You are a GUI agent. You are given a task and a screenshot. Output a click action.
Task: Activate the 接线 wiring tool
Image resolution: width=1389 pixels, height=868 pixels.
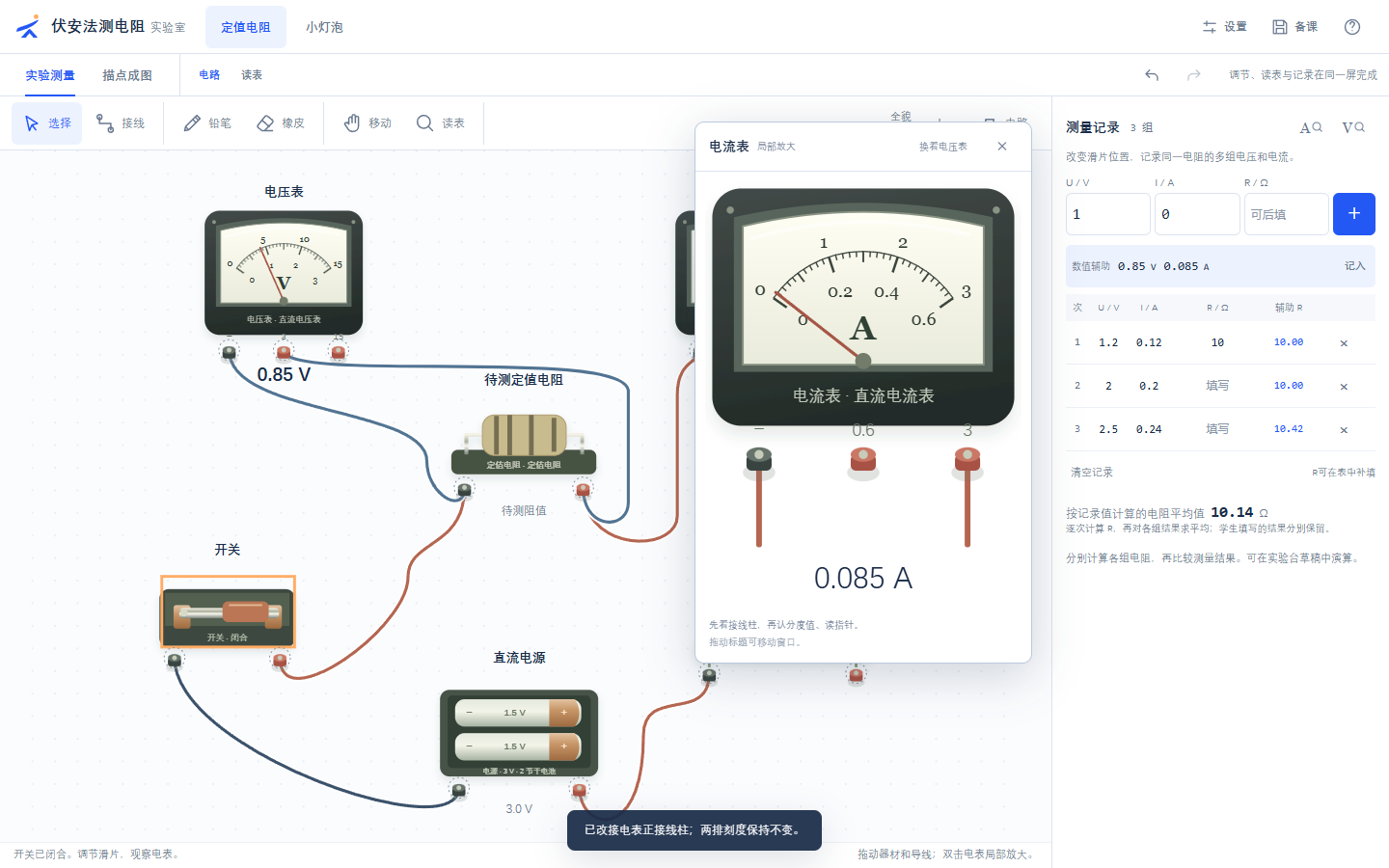click(121, 123)
